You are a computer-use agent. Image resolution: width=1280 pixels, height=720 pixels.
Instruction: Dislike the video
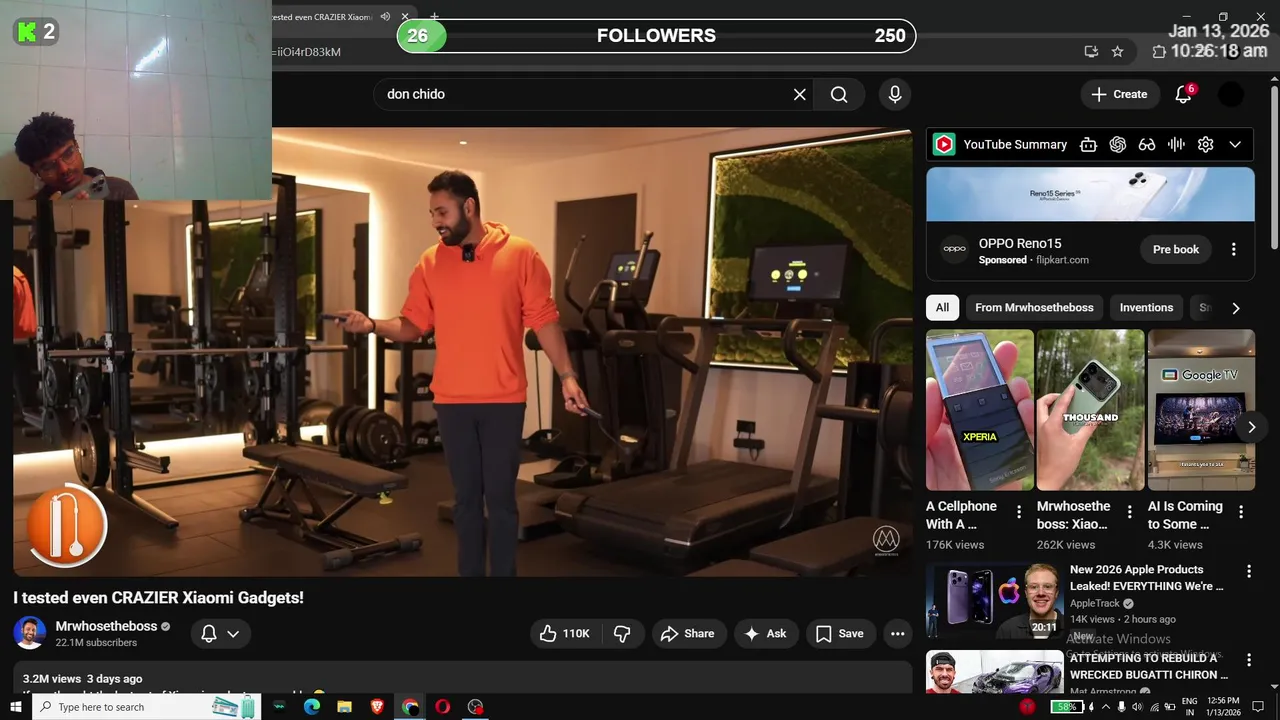621,633
